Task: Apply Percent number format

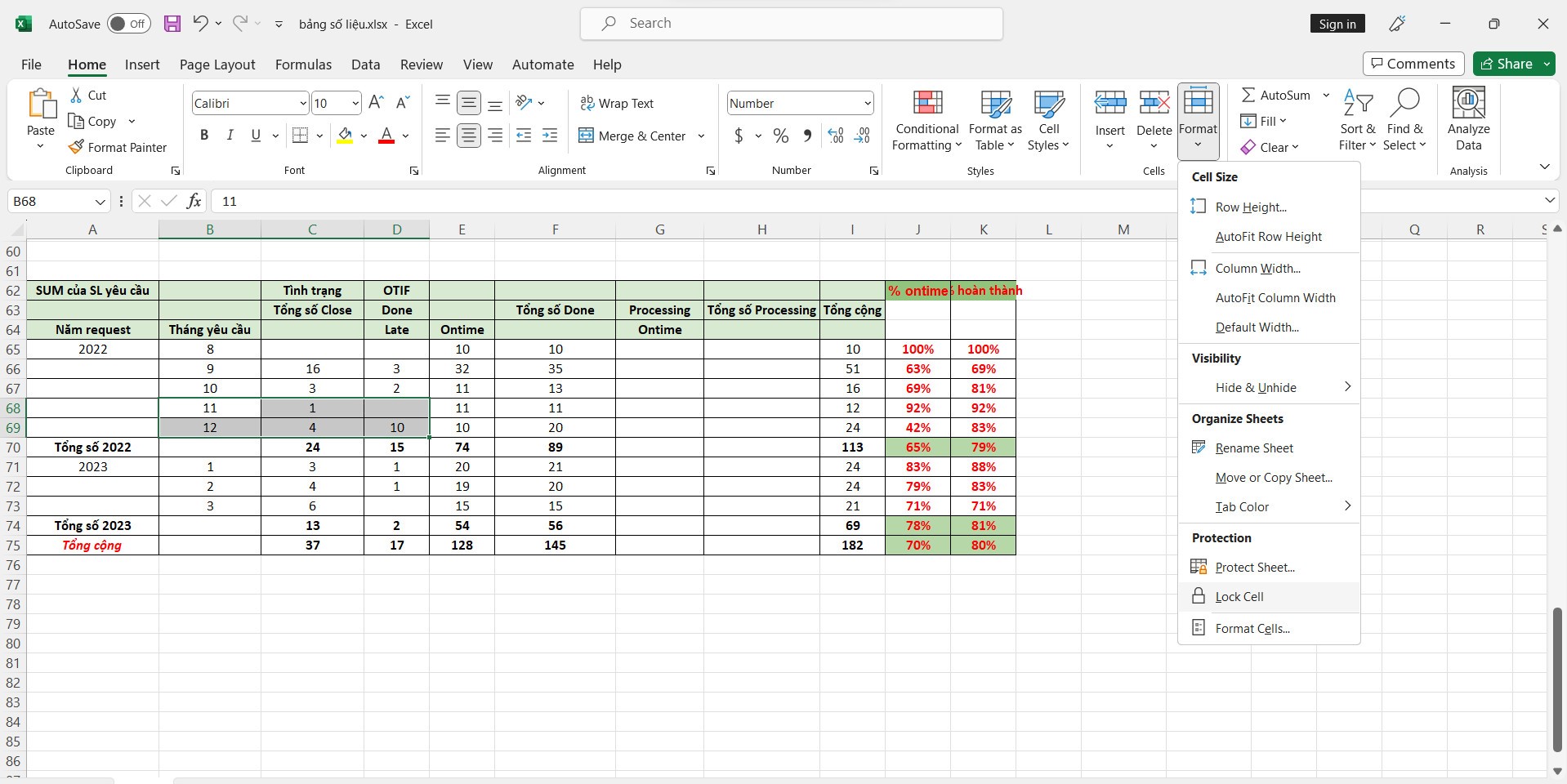Action: [x=780, y=136]
